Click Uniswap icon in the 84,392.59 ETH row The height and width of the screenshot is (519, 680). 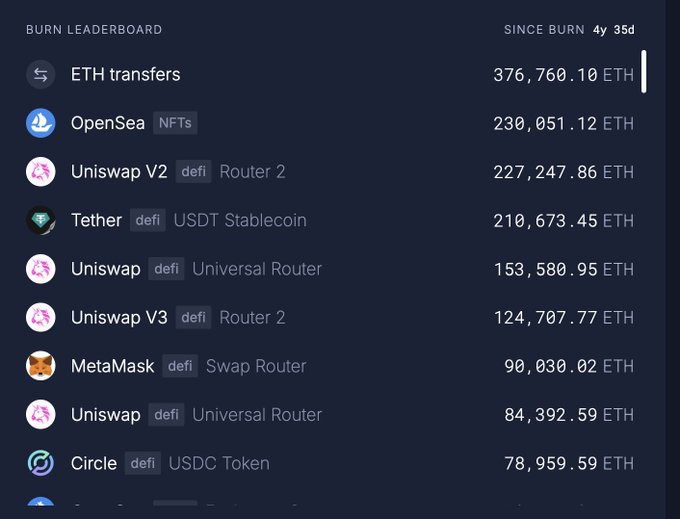[40, 415]
